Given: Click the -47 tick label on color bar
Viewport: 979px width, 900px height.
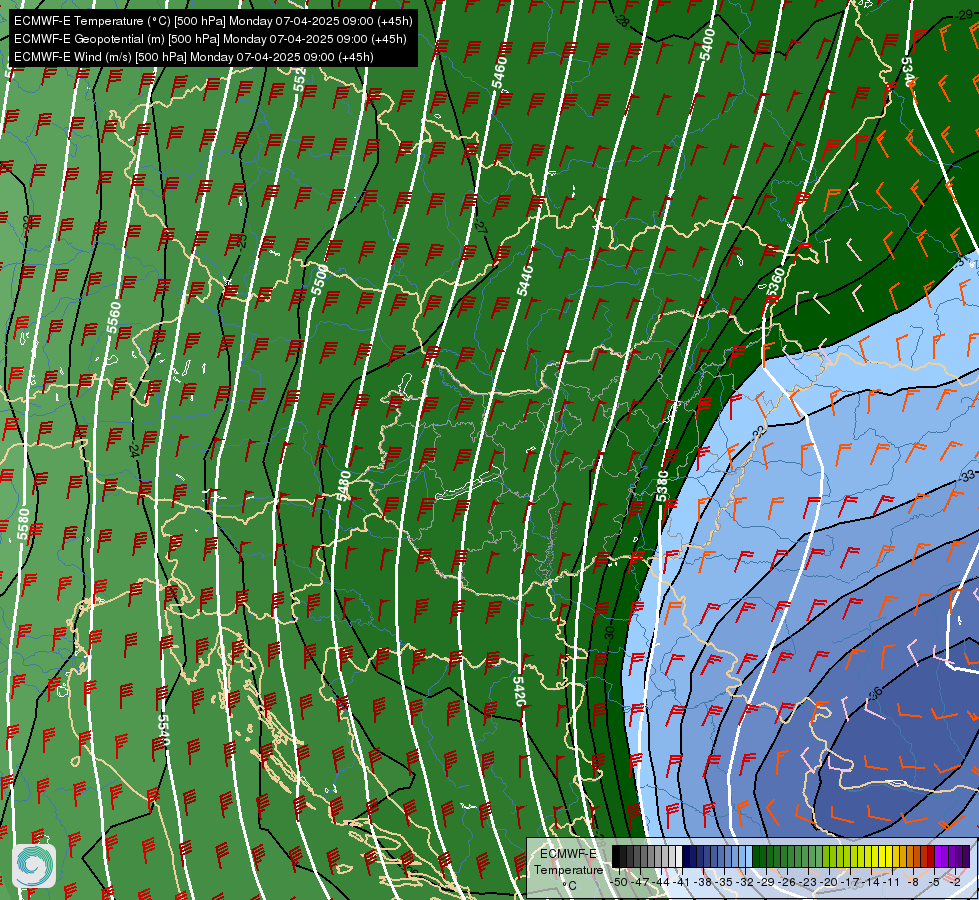Looking at the screenshot, I should point(641,883).
